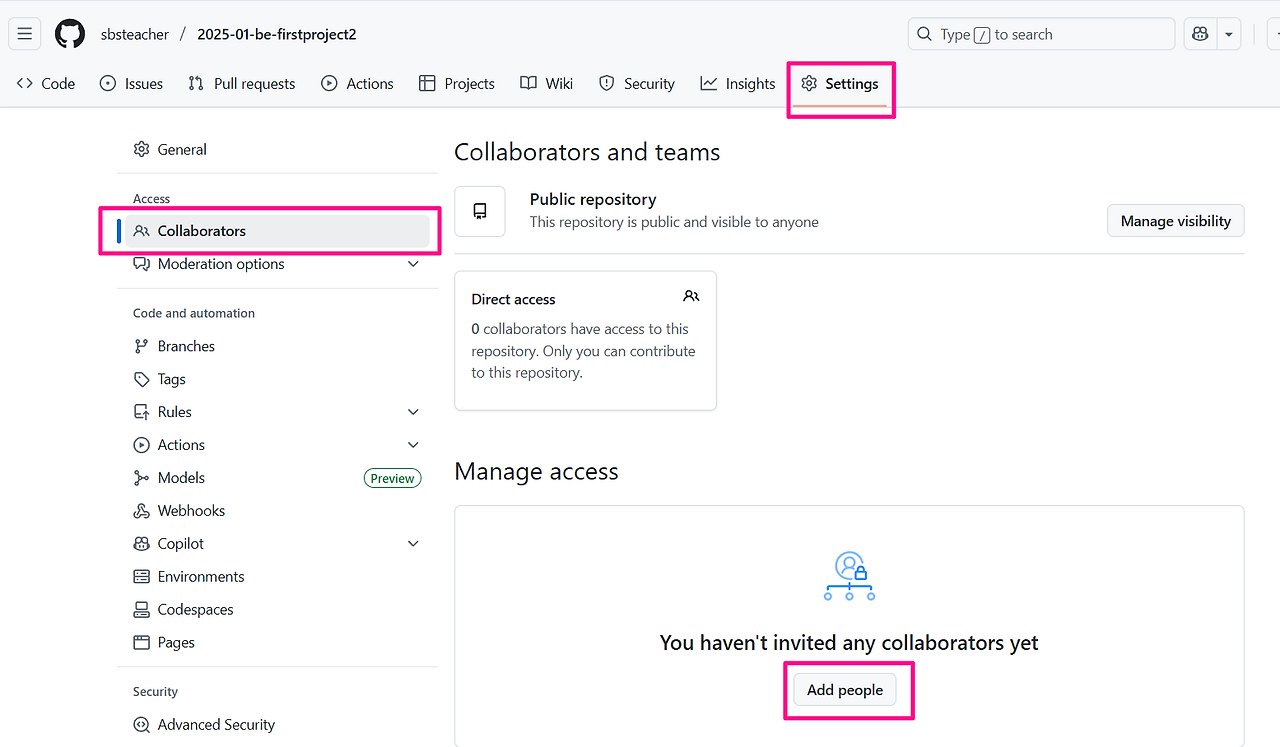The image size is (1280, 747).
Task: Click the Wiki book icon
Action: click(529, 84)
